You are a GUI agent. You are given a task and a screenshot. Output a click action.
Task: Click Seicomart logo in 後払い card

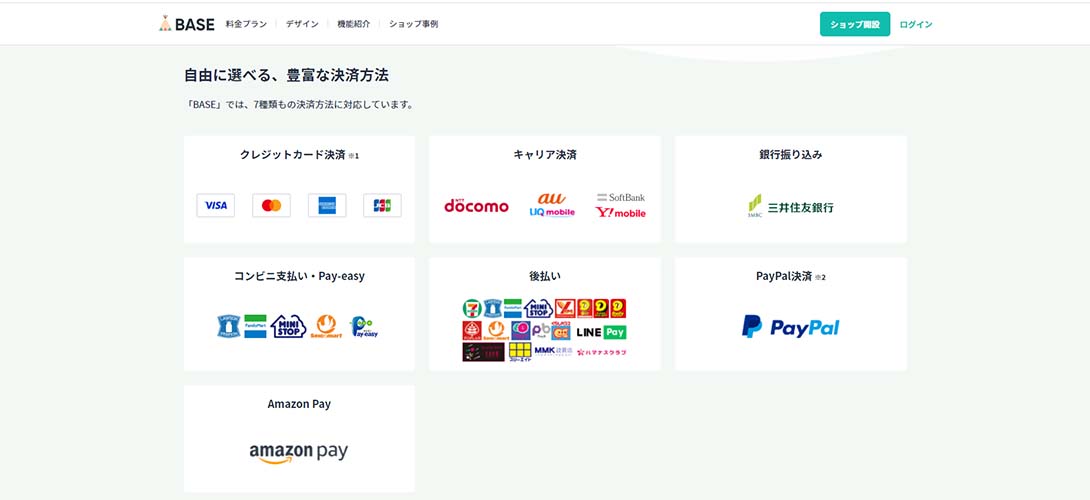(496, 330)
